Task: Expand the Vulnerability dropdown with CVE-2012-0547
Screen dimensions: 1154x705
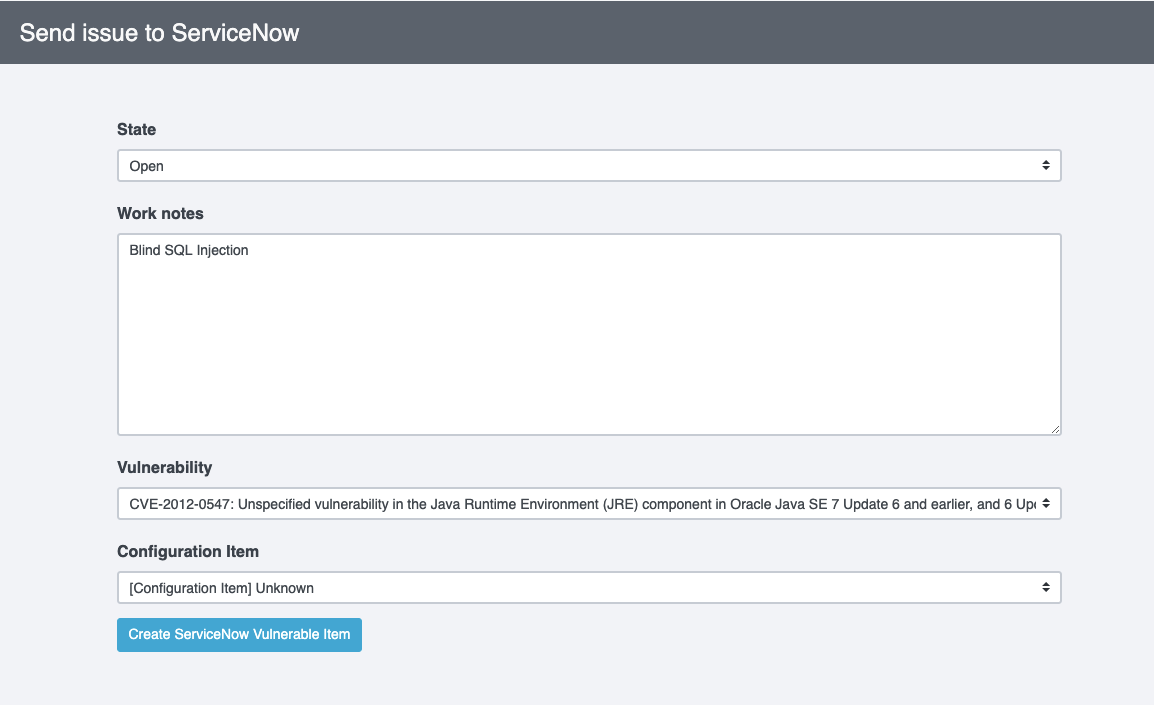Action: pos(589,503)
